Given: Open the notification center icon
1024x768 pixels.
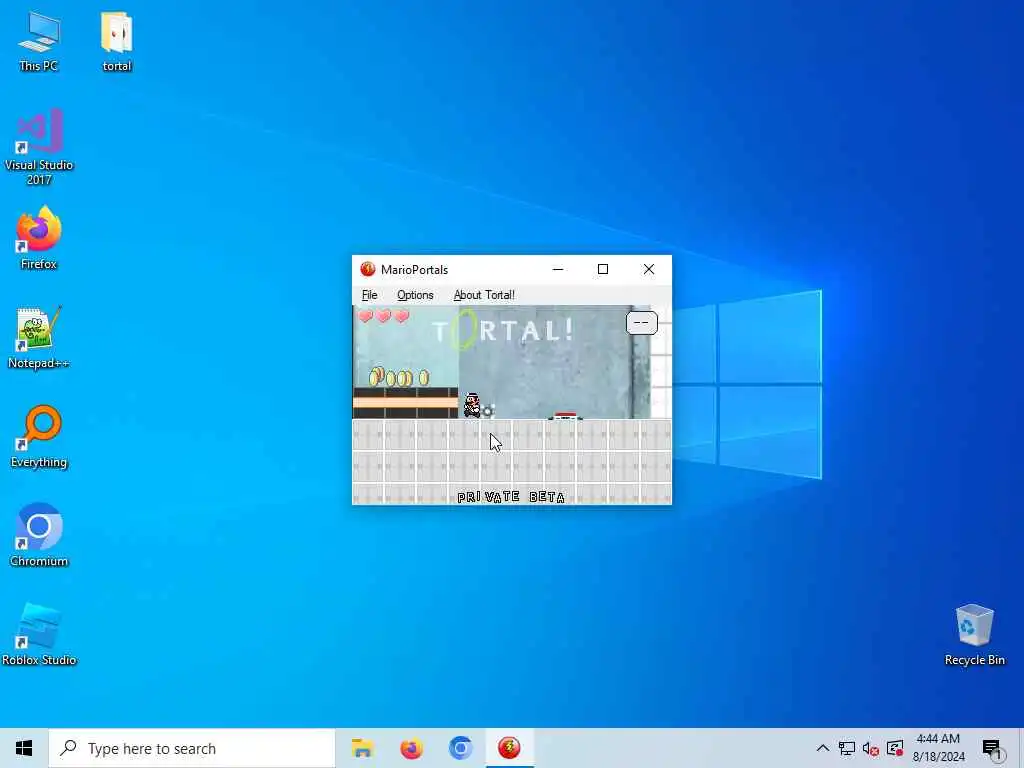Looking at the screenshot, I should point(992,748).
